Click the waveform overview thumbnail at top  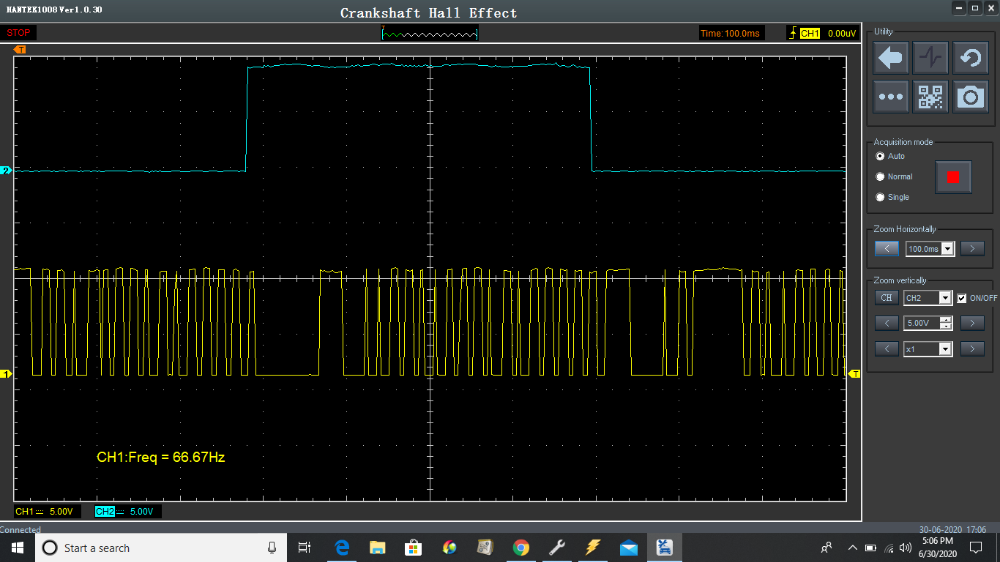[430, 33]
